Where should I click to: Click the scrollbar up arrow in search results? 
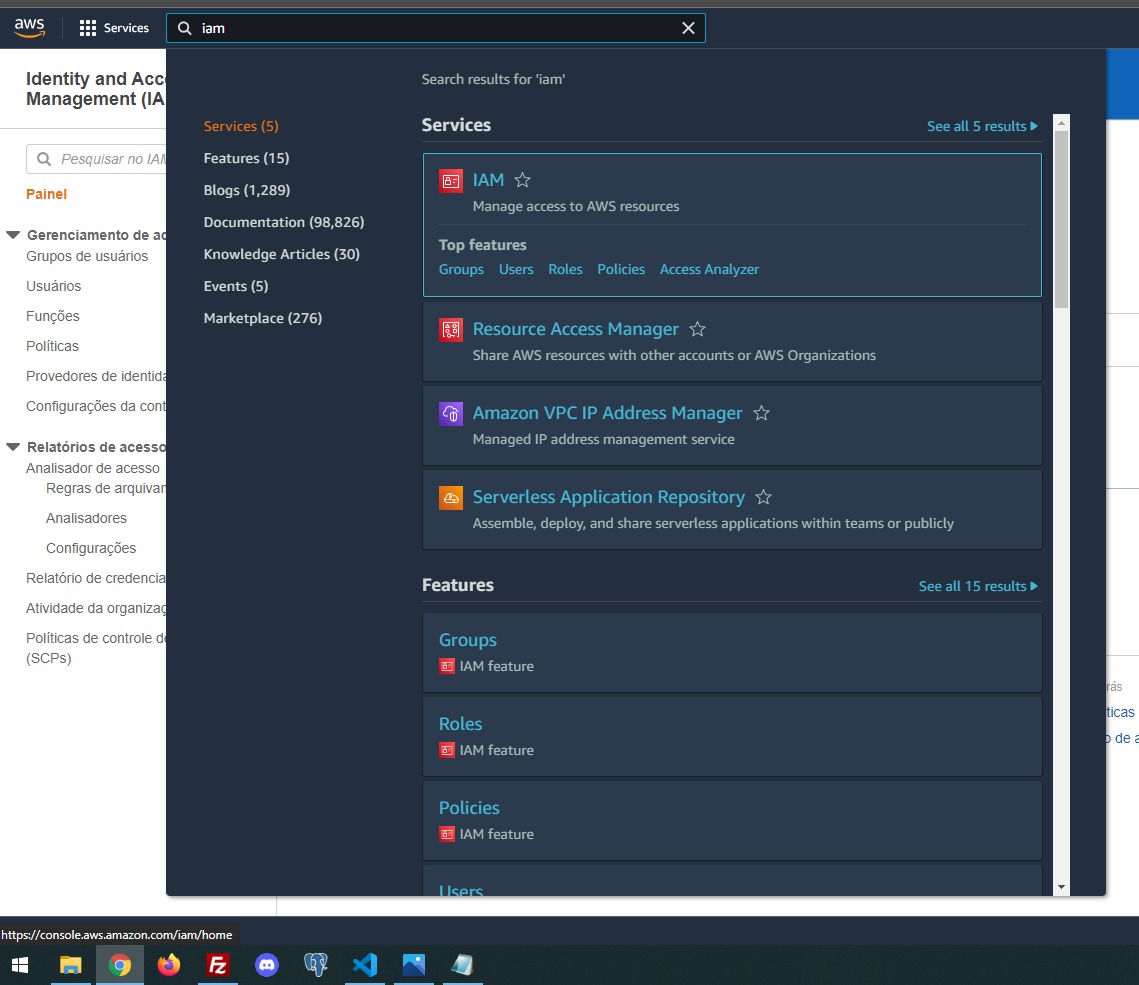click(x=1061, y=123)
